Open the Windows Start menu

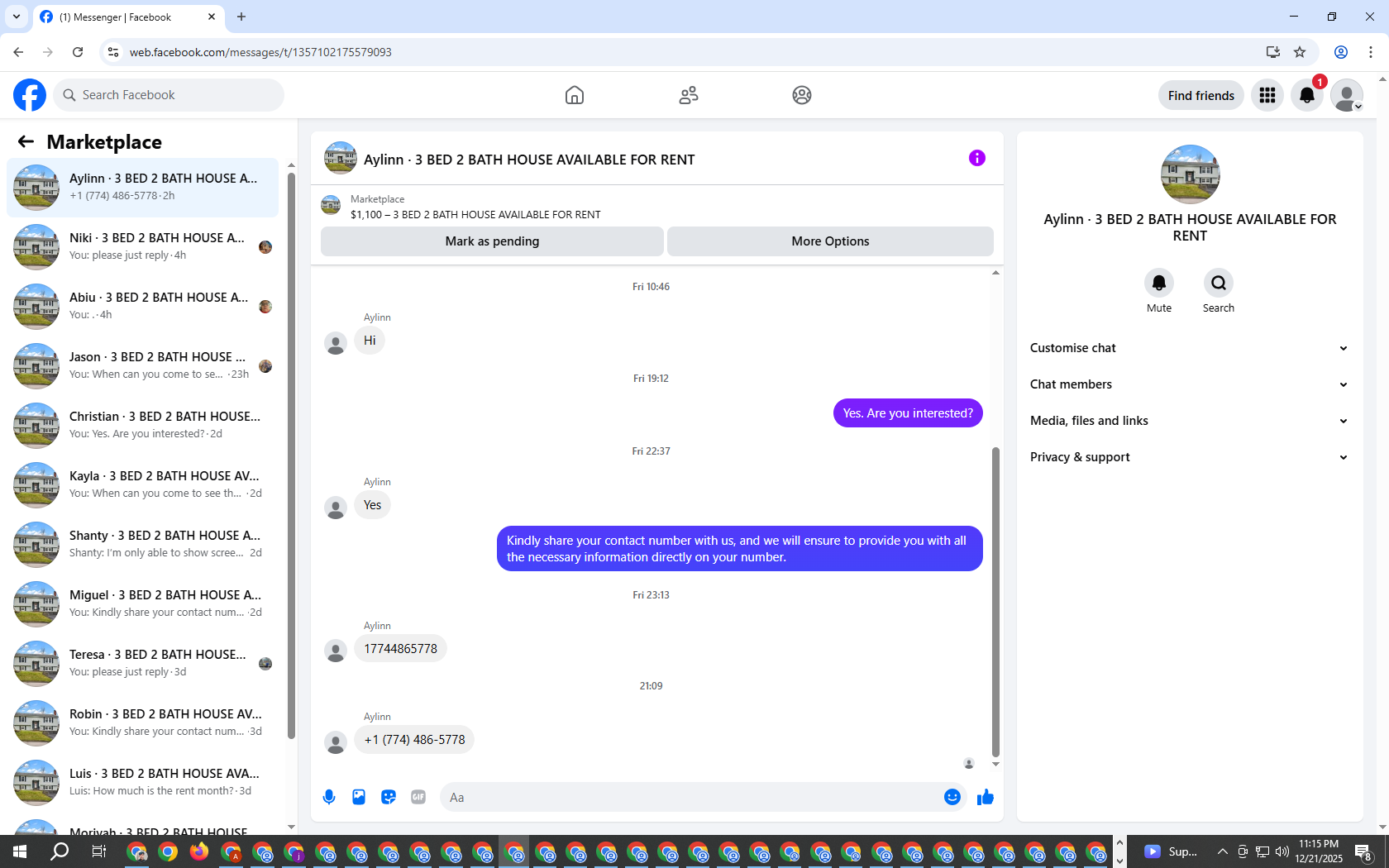20,851
